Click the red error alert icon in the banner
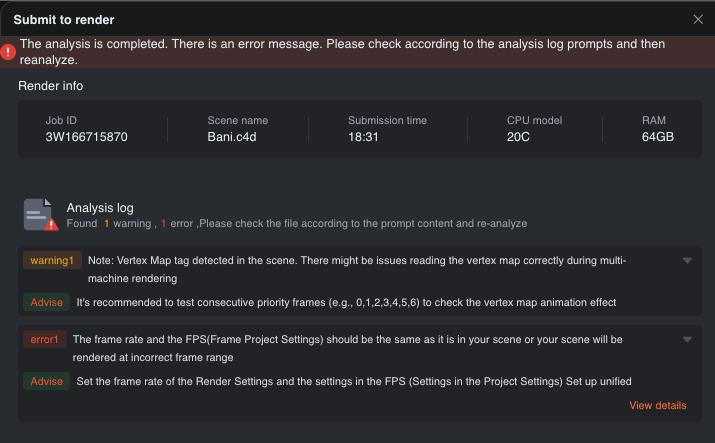The width and height of the screenshot is (715, 443). [8, 51]
